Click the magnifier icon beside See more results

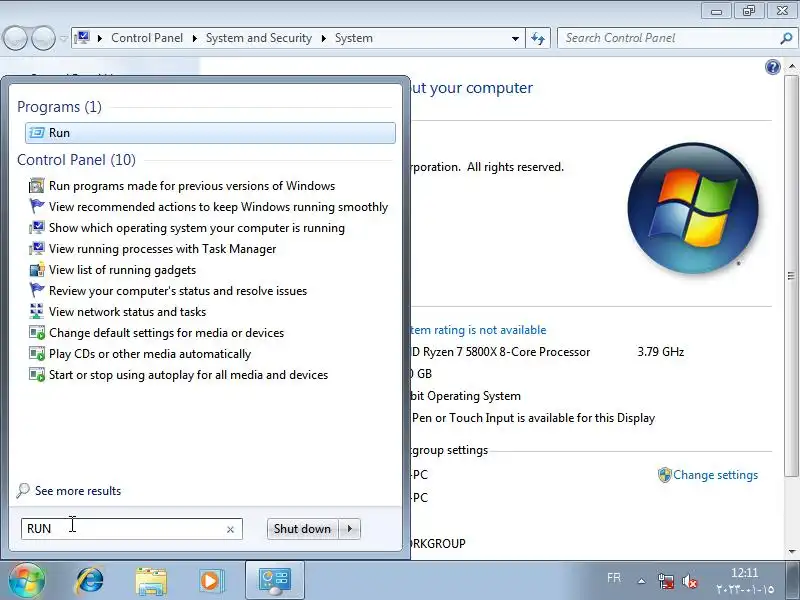coord(23,491)
